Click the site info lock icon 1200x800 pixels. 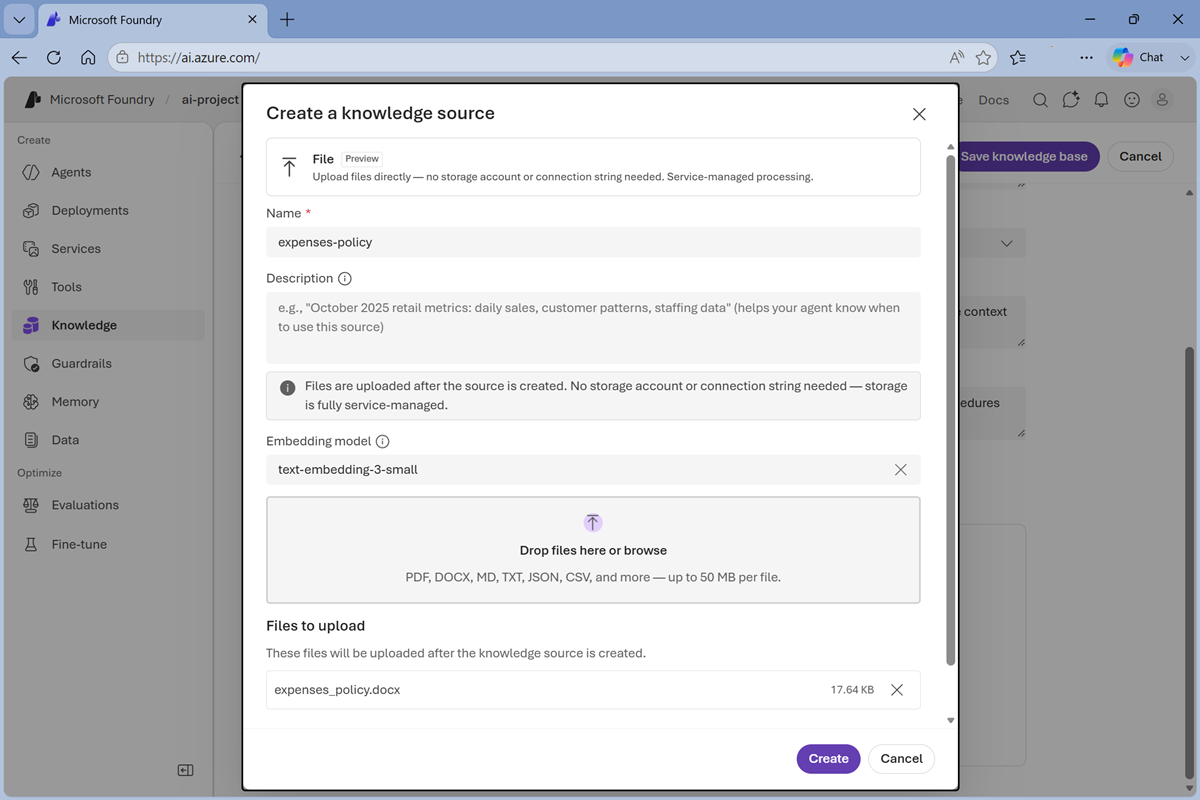122,58
